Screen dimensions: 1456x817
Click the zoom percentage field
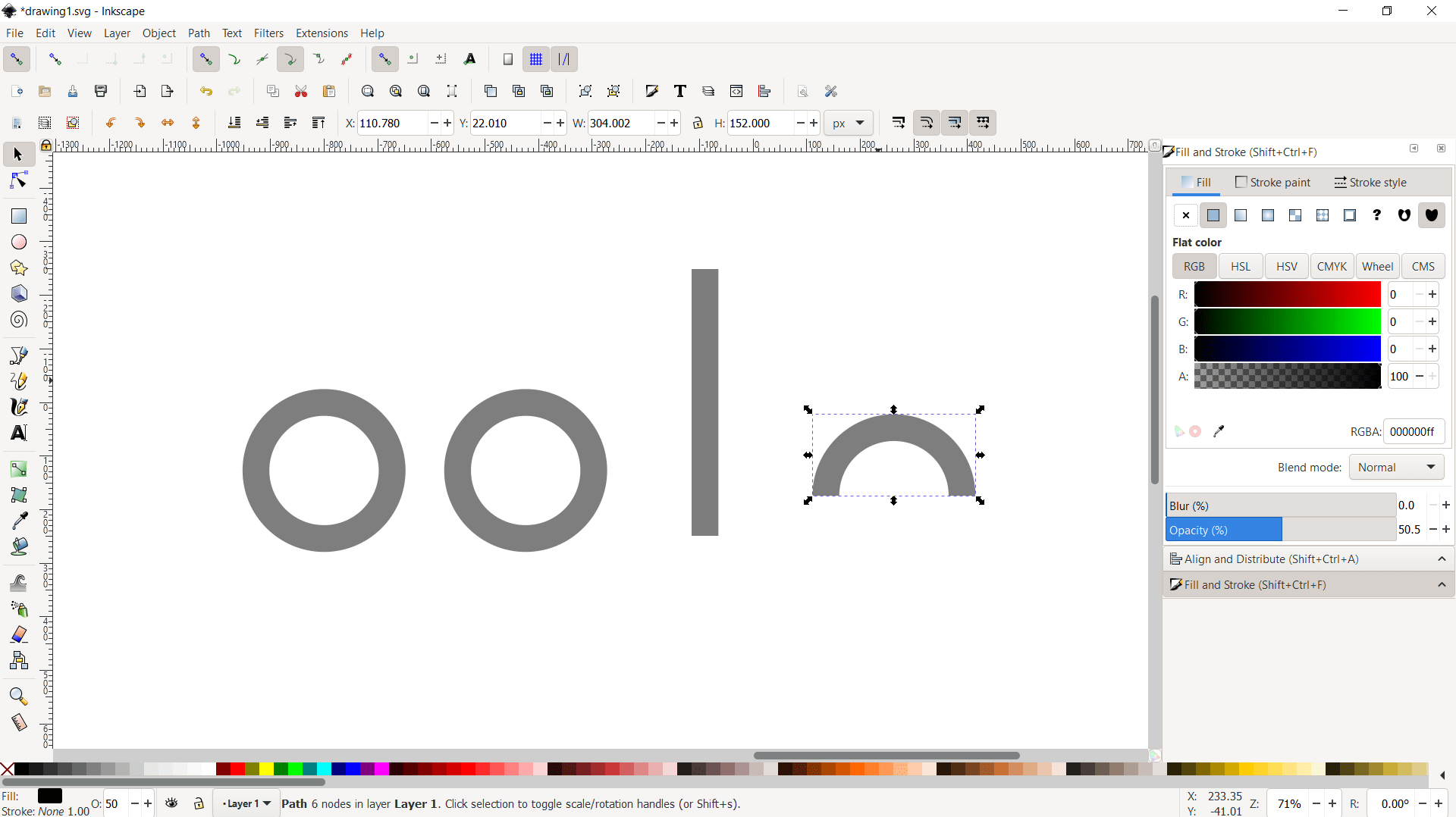point(1289,804)
